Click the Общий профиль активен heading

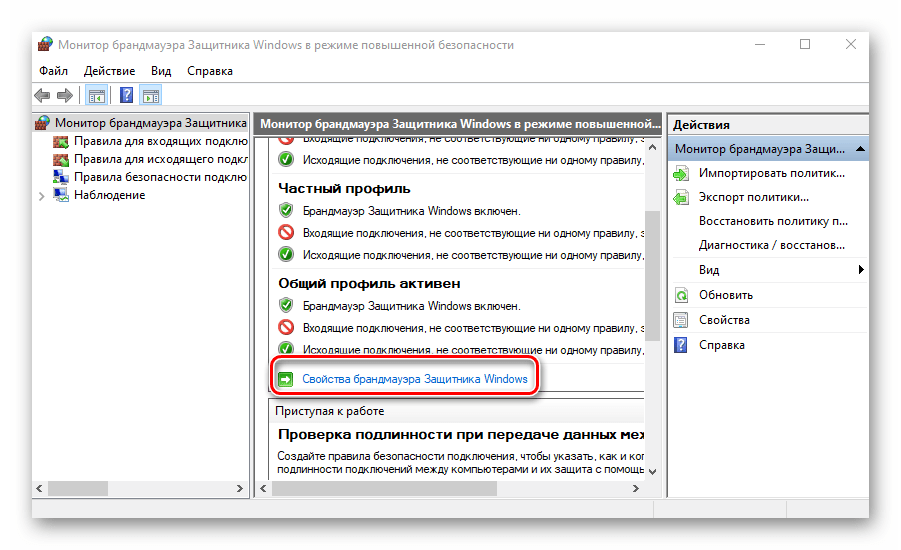369,283
